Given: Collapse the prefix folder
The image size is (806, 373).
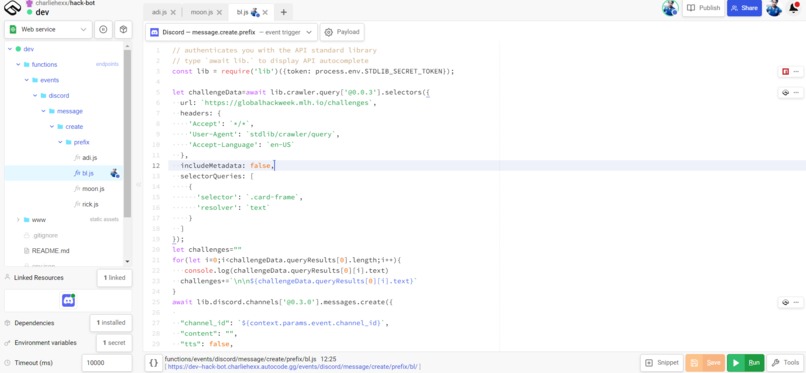Looking at the screenshot, I should [60, 142].
